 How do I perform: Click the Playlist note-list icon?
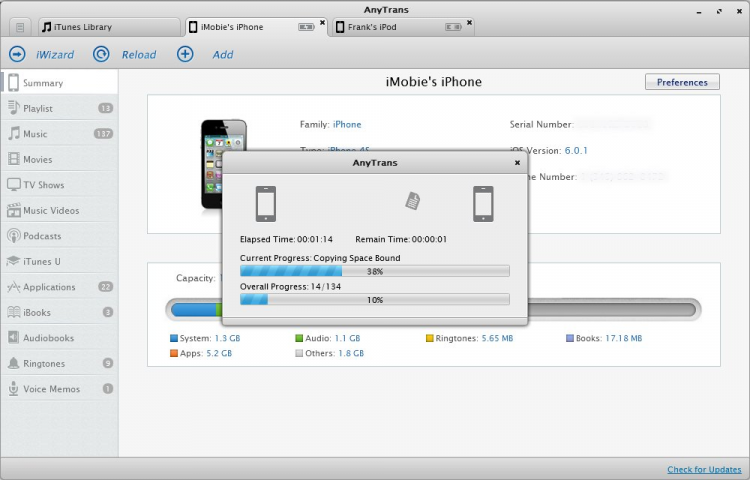(x=13, y=108)
